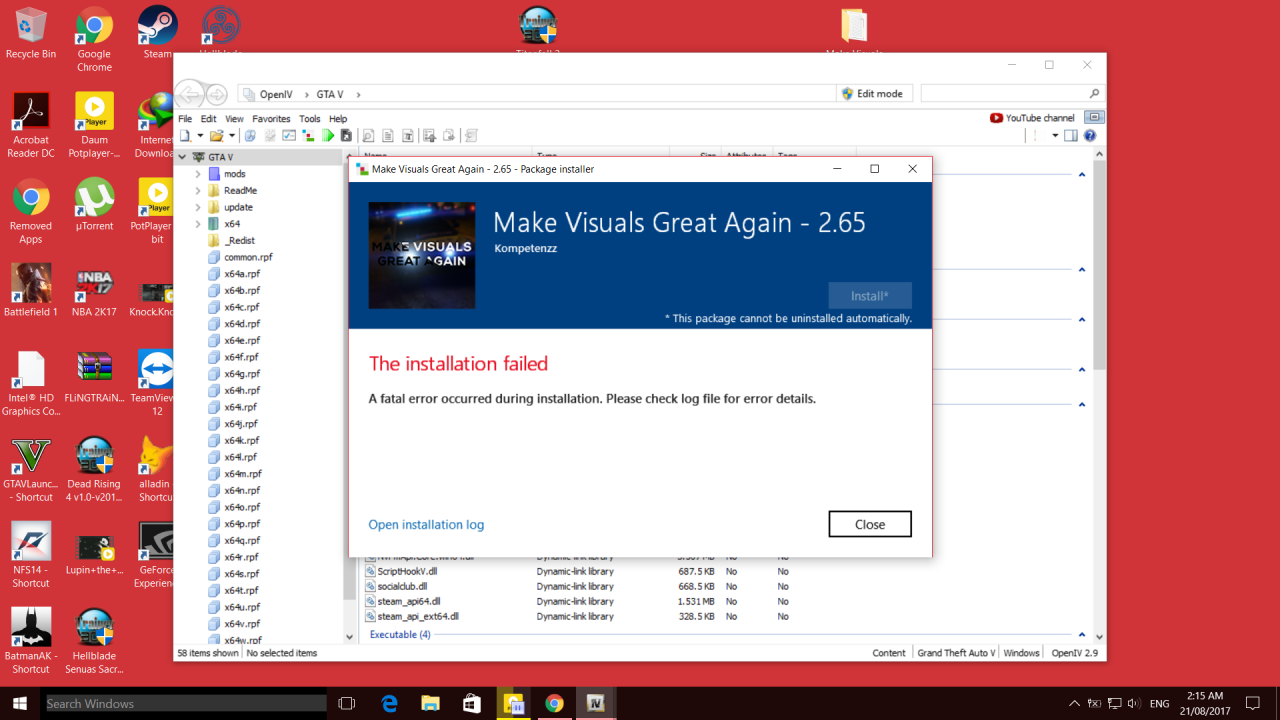The image size is (1280, 720).
Task: Open the open-folder dropdown arrow
Action: click(231, 136)
